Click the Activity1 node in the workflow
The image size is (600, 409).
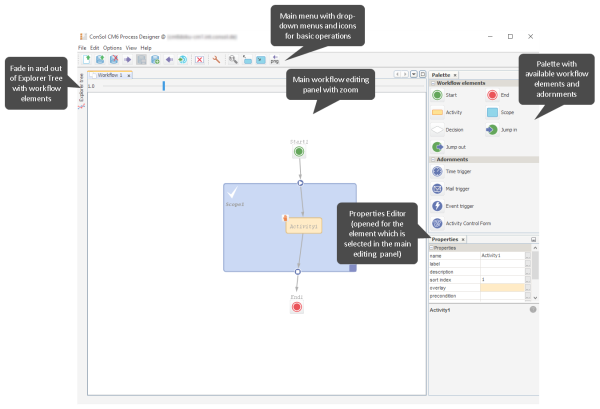coord(304,226)
